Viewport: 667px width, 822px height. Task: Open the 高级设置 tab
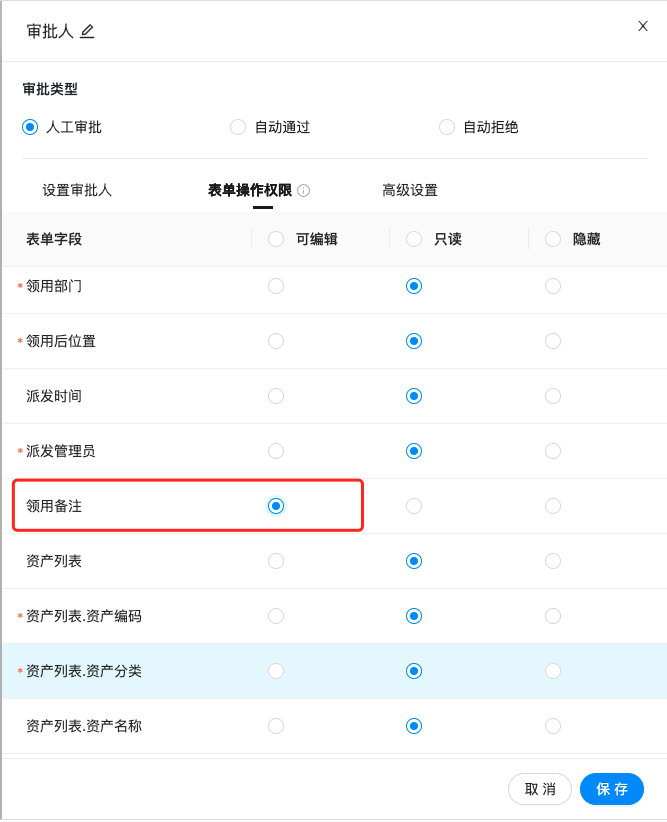tap(410, 190)
